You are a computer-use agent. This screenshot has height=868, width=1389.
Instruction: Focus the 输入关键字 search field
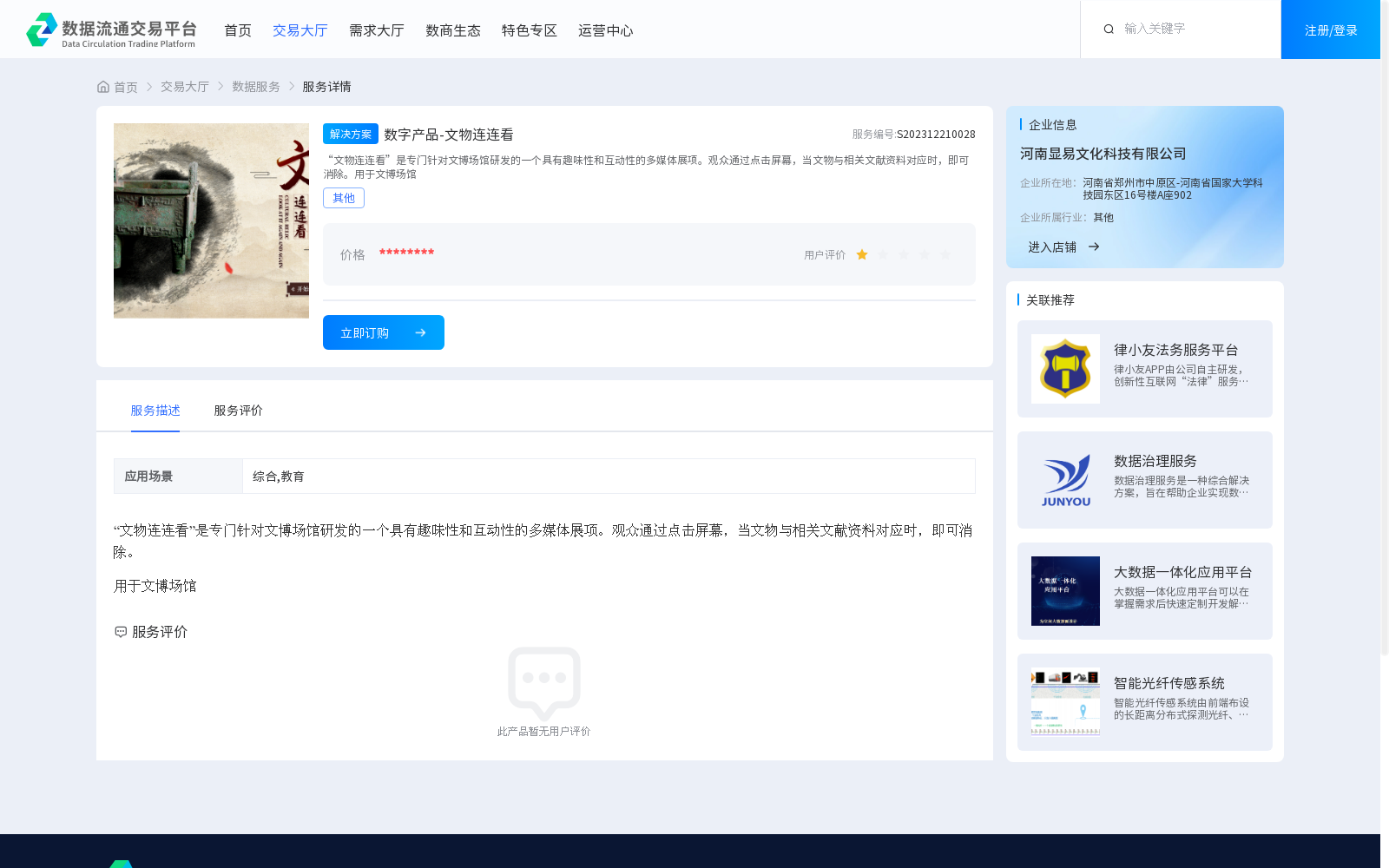pos(1194,29)
